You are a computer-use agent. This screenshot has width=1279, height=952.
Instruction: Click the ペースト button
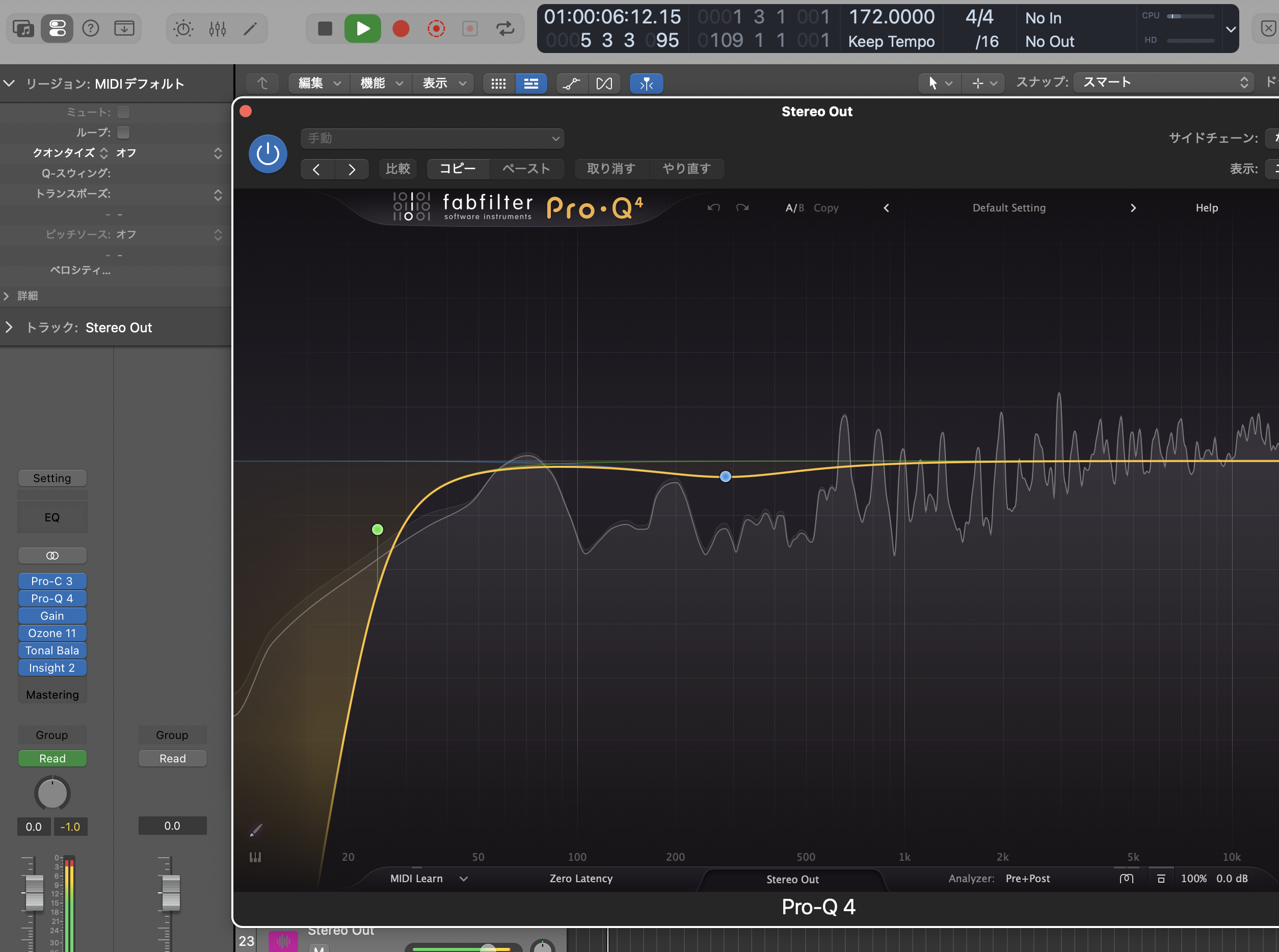(x=526, y=169)
